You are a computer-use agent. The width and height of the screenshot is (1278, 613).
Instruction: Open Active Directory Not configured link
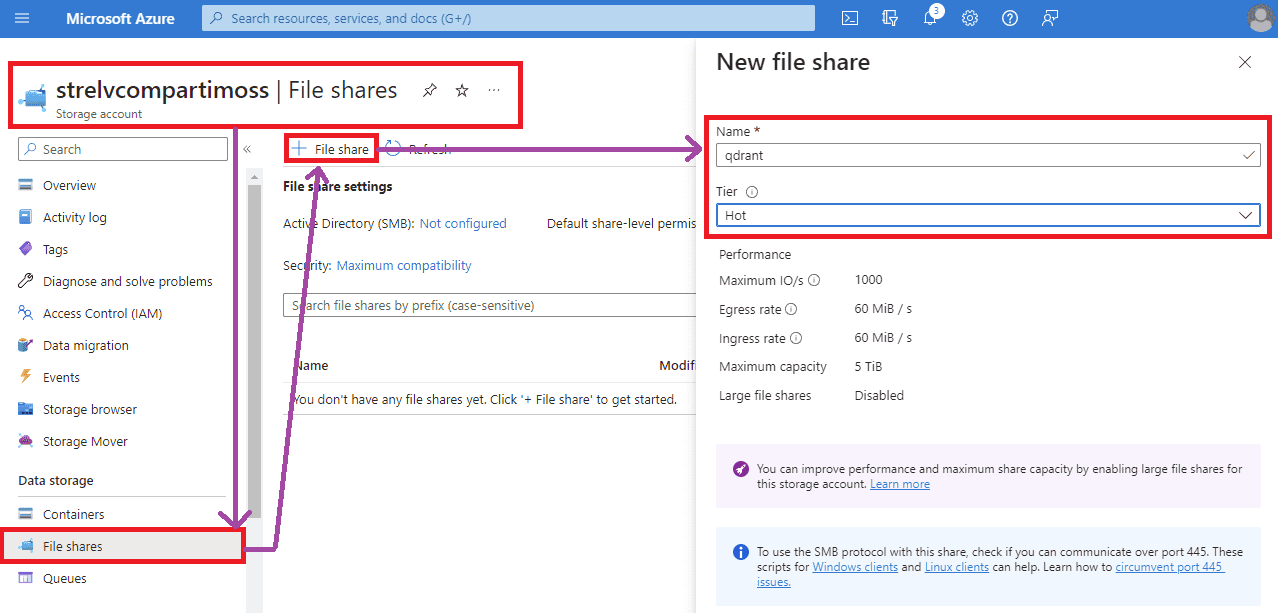tap(463, 224)
